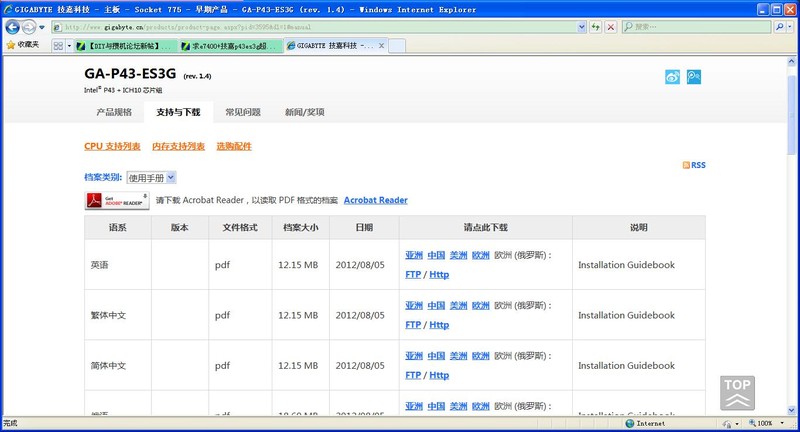Viewport: 800px width, 432px height.
Task: Click 中国 download link in 英语 row
Action: click(436, 255)
